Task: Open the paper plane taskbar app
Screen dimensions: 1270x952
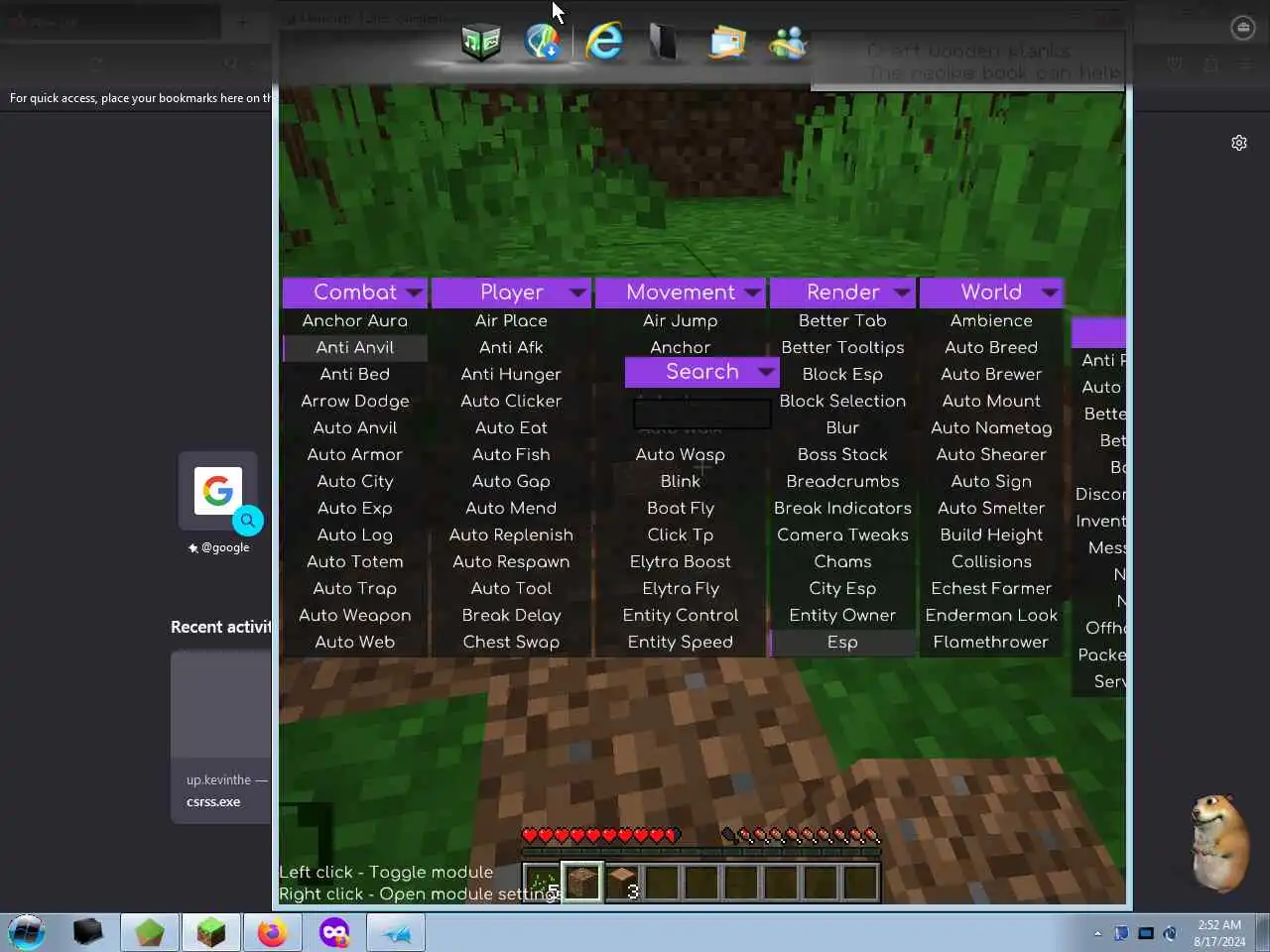Action: [396, 932]
